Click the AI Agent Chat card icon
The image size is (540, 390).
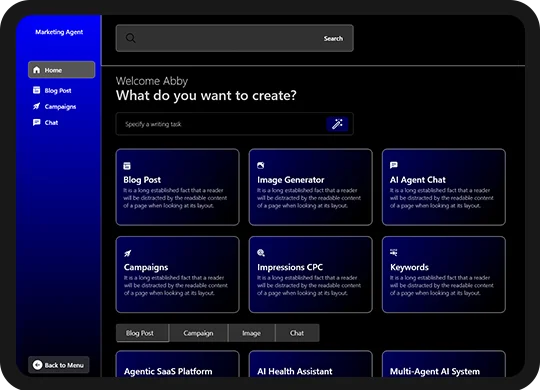point(394,165)
